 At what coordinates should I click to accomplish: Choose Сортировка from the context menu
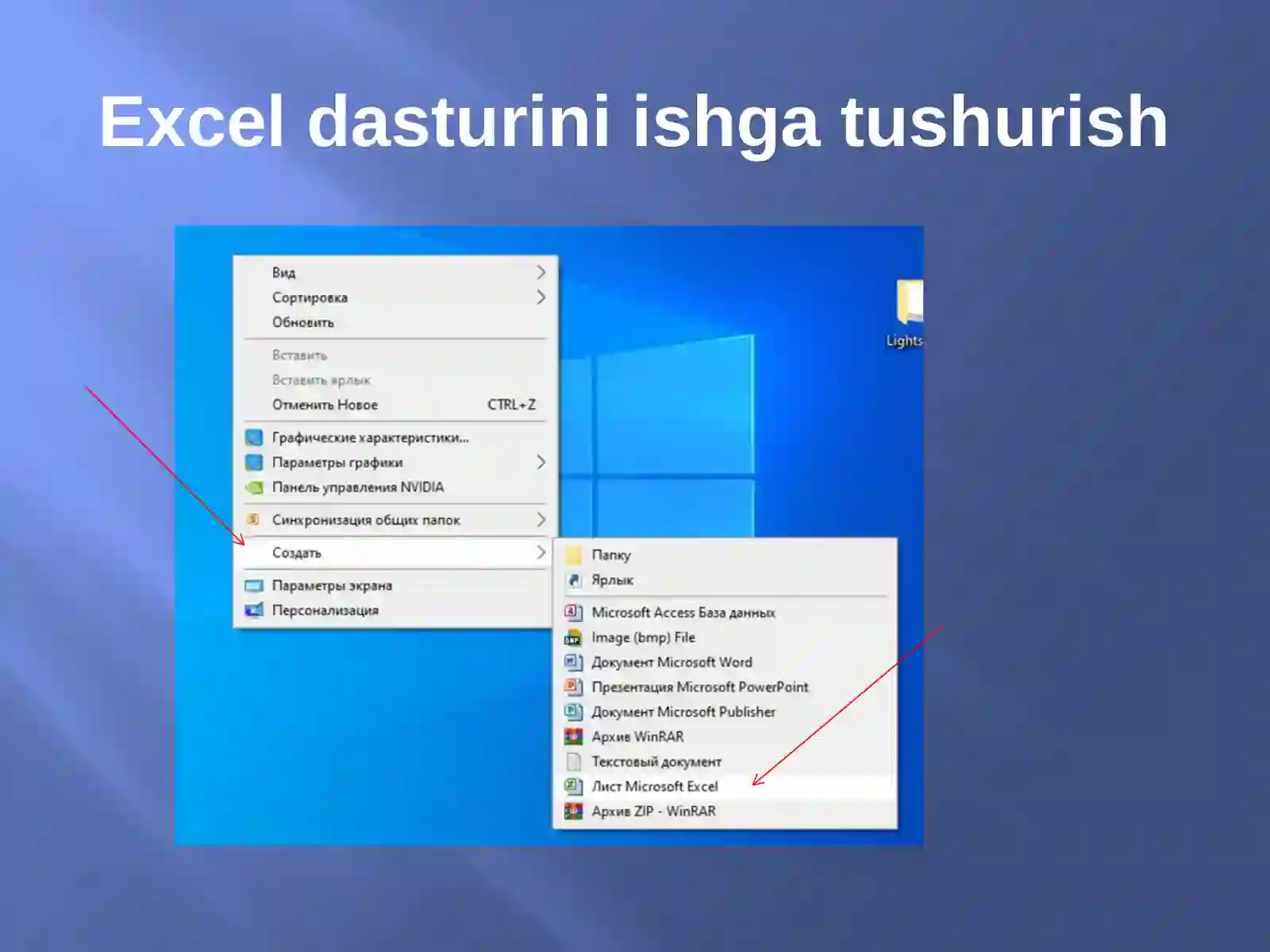[395, 297]
